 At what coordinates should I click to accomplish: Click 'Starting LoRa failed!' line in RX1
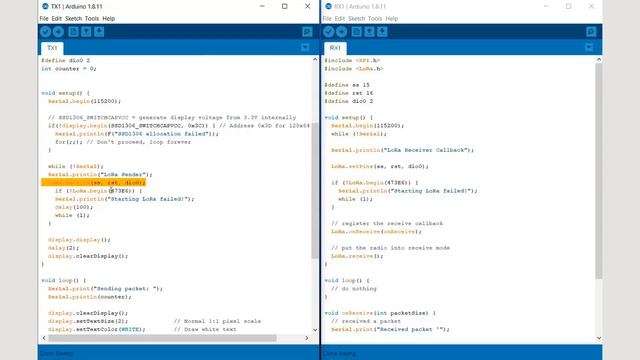(408, 191)
